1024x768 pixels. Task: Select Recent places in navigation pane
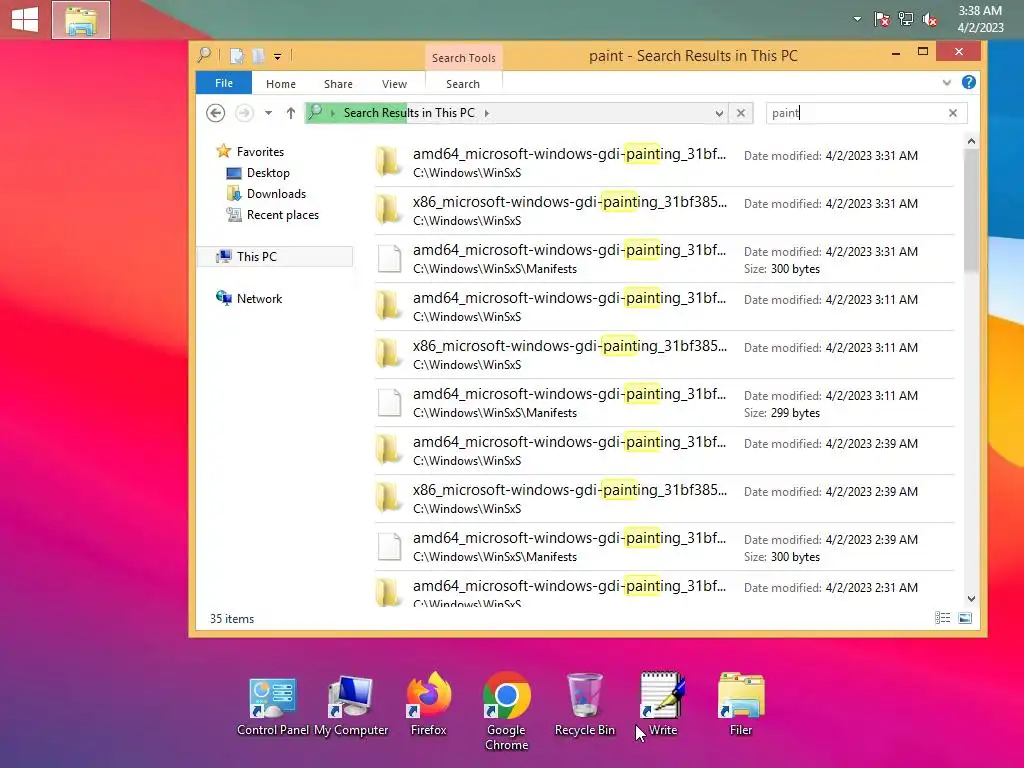273,215
